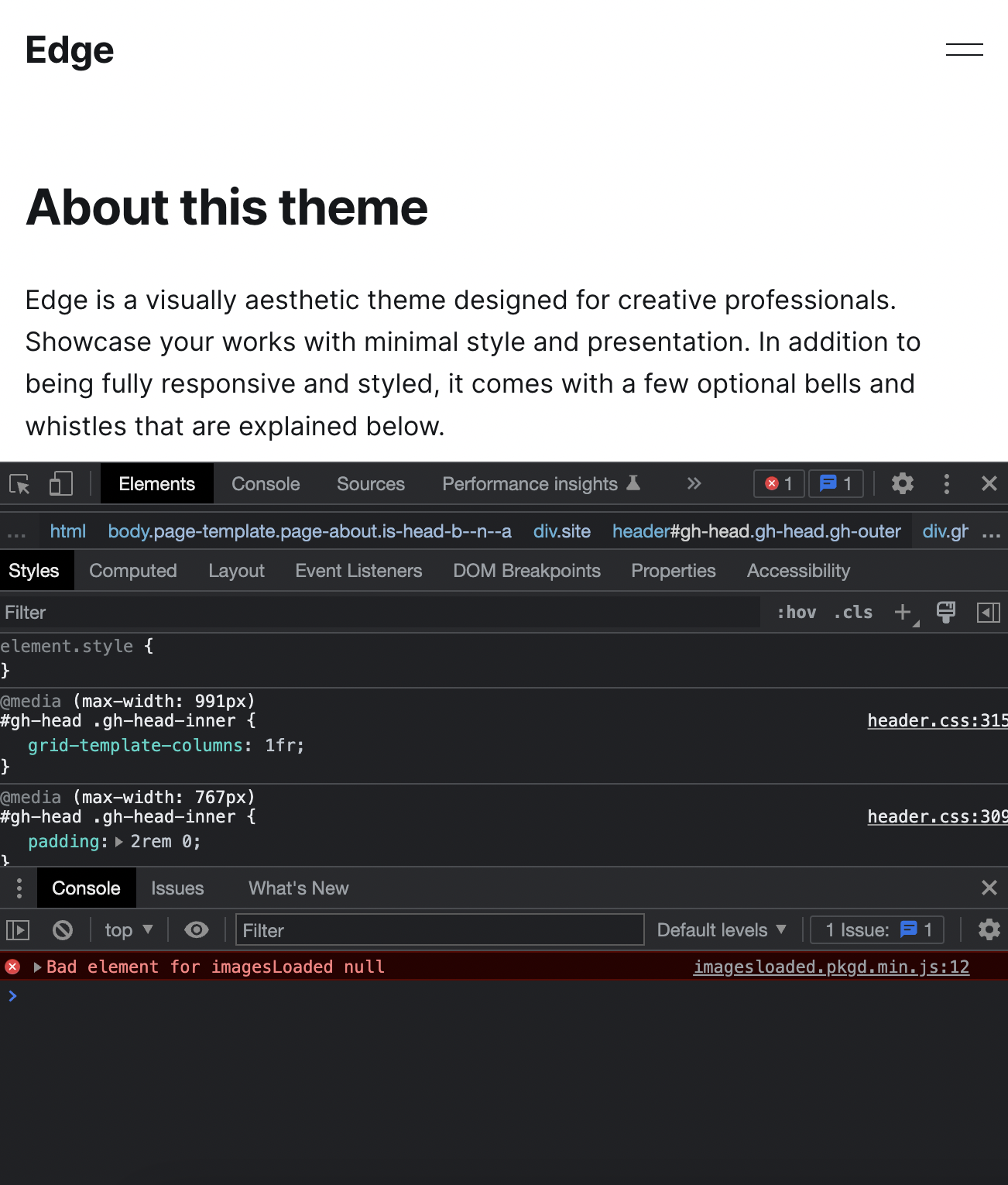Screen dimensions: 1008x1185
Task: Toggle the device emulation toolbar
Action: coord(60,483)
